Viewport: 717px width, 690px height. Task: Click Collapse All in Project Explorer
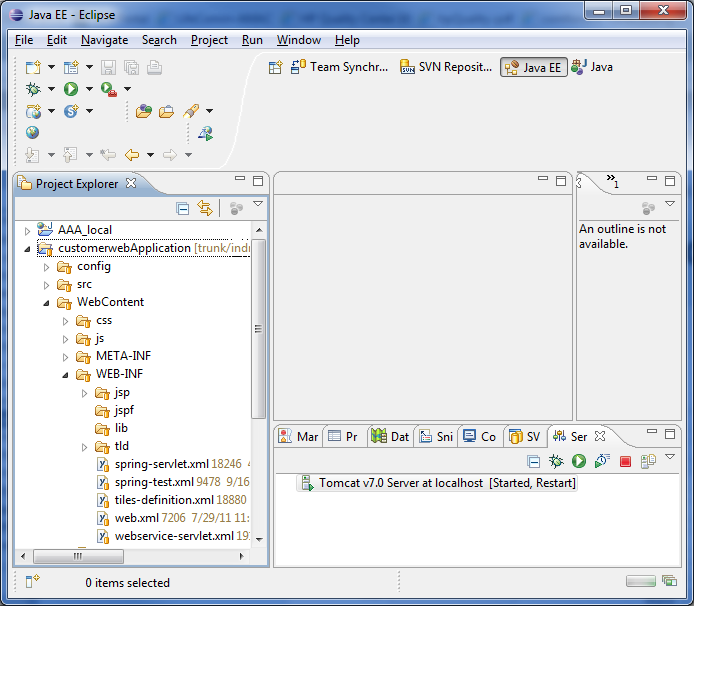(x=183, y=208)
